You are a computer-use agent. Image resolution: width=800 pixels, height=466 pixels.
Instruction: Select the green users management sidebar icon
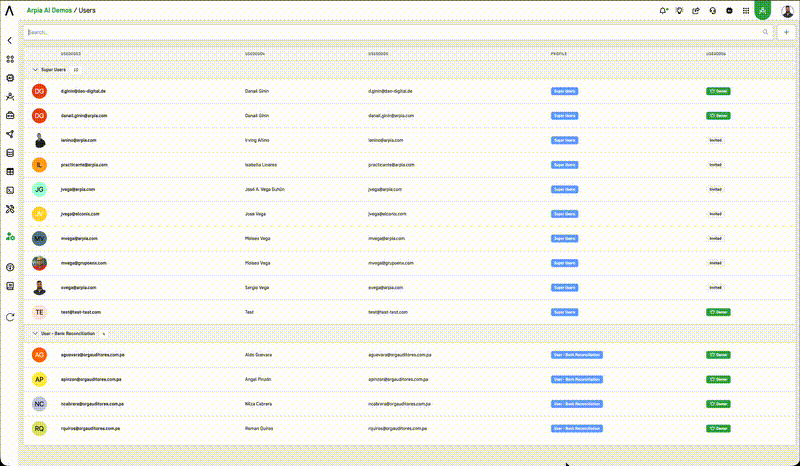tap(10, 236)
